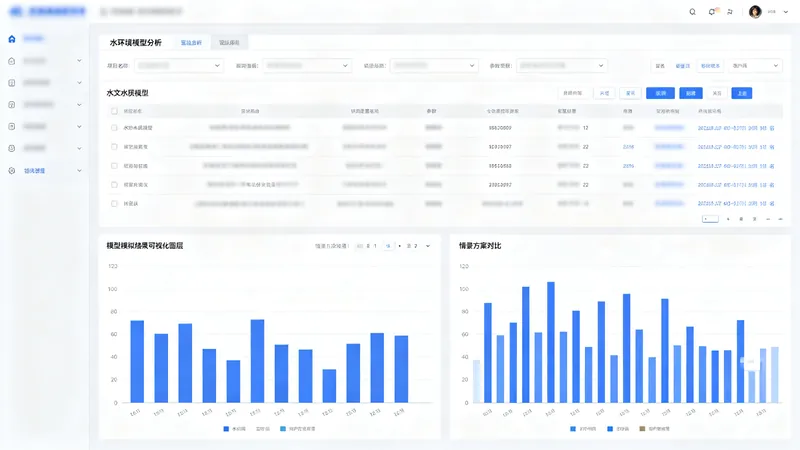Click the blue text link in the filter row
800x450 pixels.
(x=683, y=66)
